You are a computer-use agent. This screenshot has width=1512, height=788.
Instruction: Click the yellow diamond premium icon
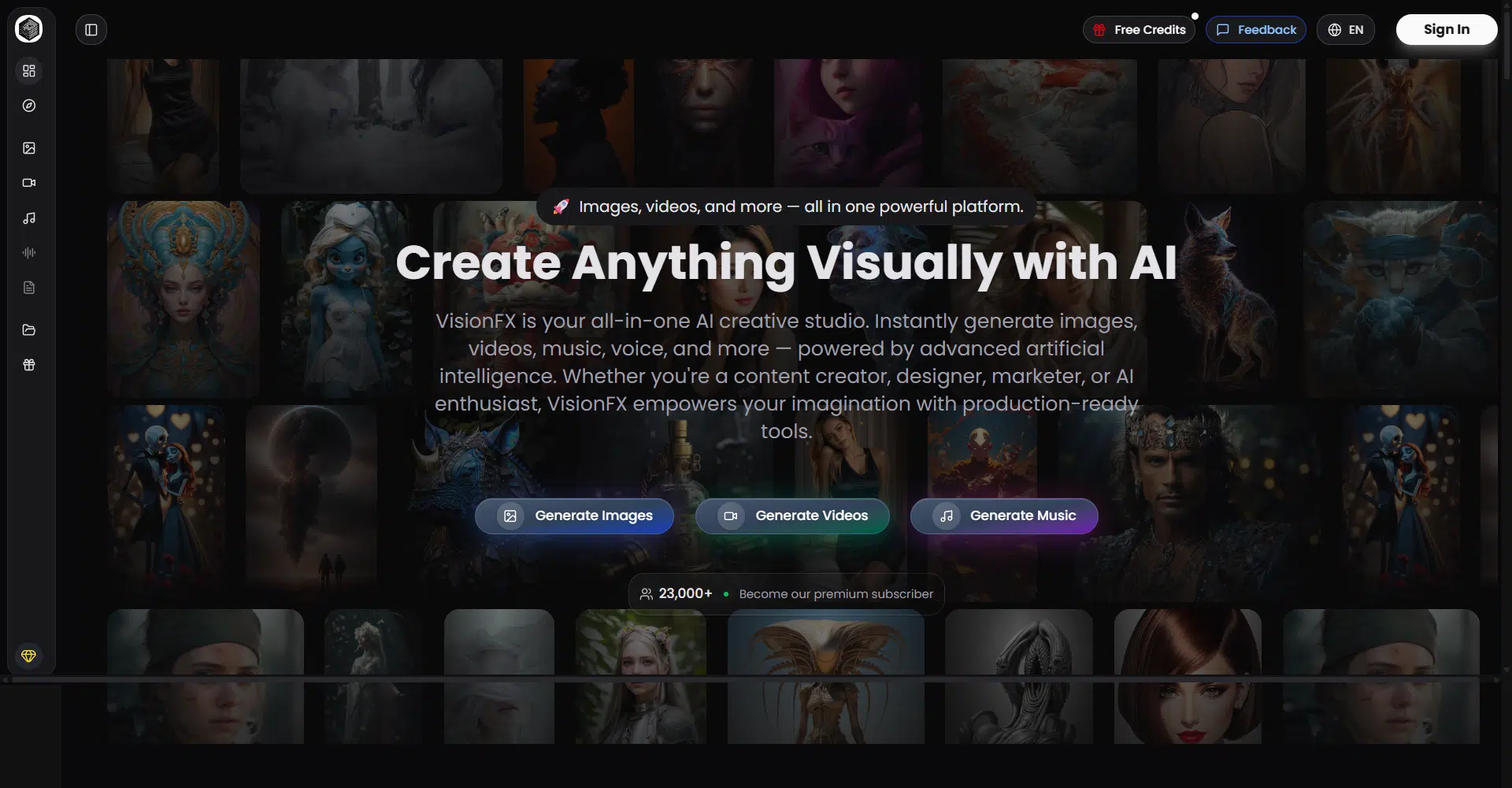pyautogui.click(x=29, y=656)
